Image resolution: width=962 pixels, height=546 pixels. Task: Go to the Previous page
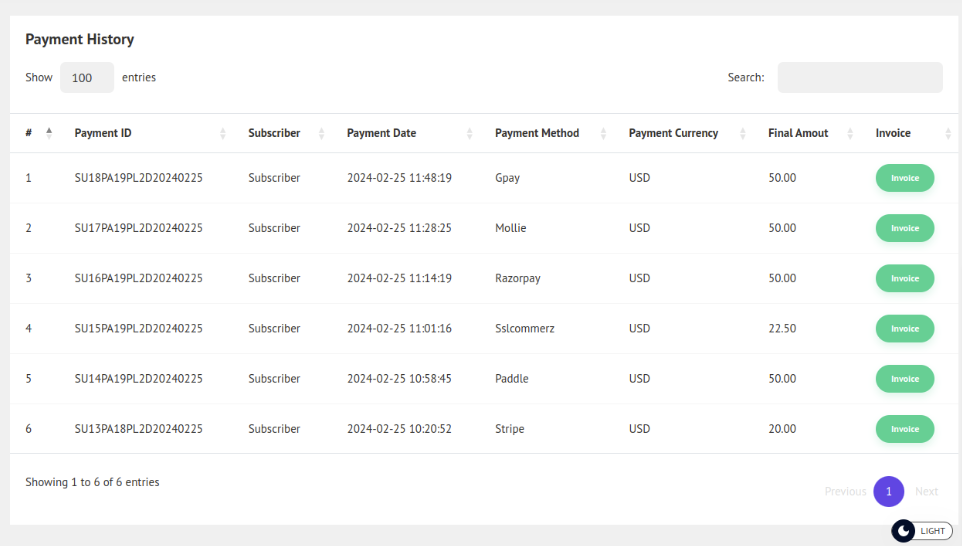tap(845, 491)
